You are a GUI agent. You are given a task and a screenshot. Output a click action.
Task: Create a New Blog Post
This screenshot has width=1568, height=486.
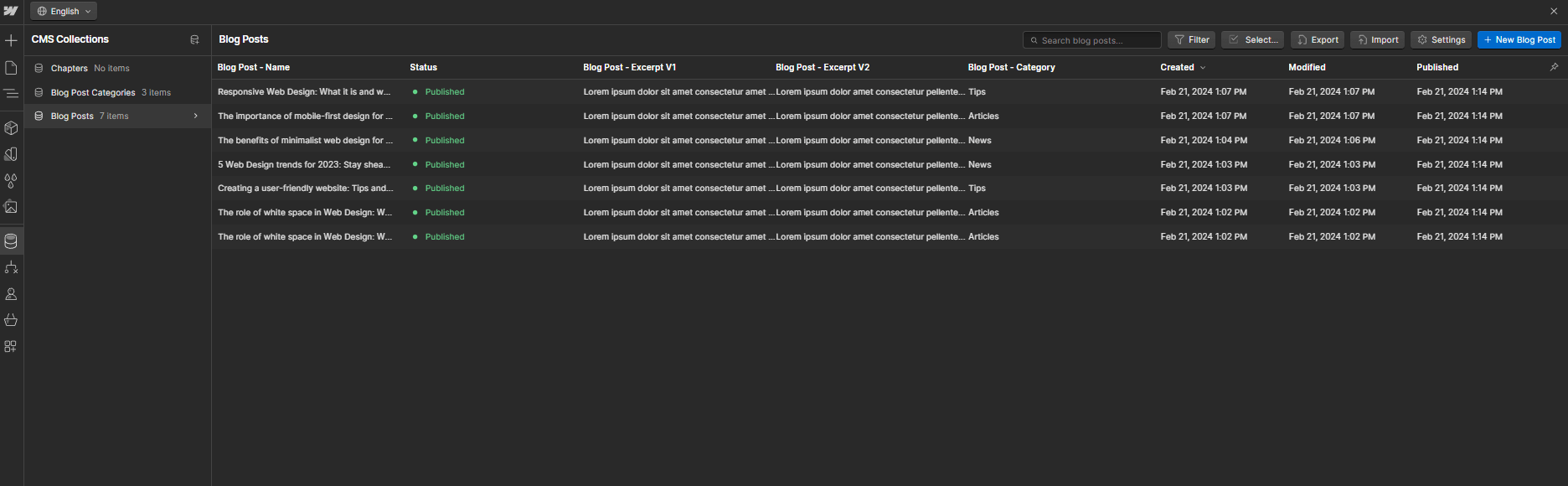[x=1519, y=39]
